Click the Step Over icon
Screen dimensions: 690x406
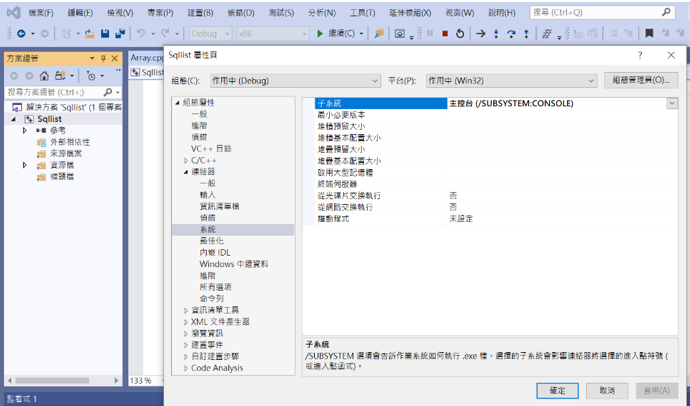point(511,33)
